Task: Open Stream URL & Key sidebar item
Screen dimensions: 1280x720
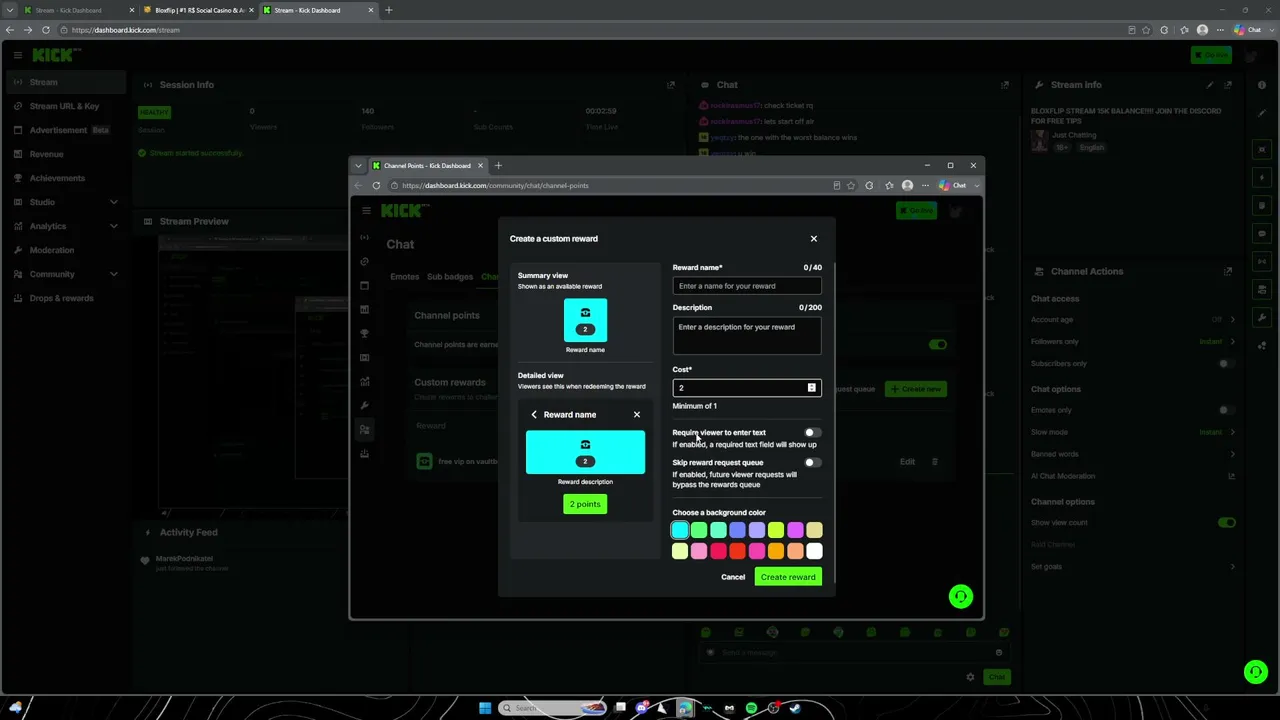Action: [65, 106]
